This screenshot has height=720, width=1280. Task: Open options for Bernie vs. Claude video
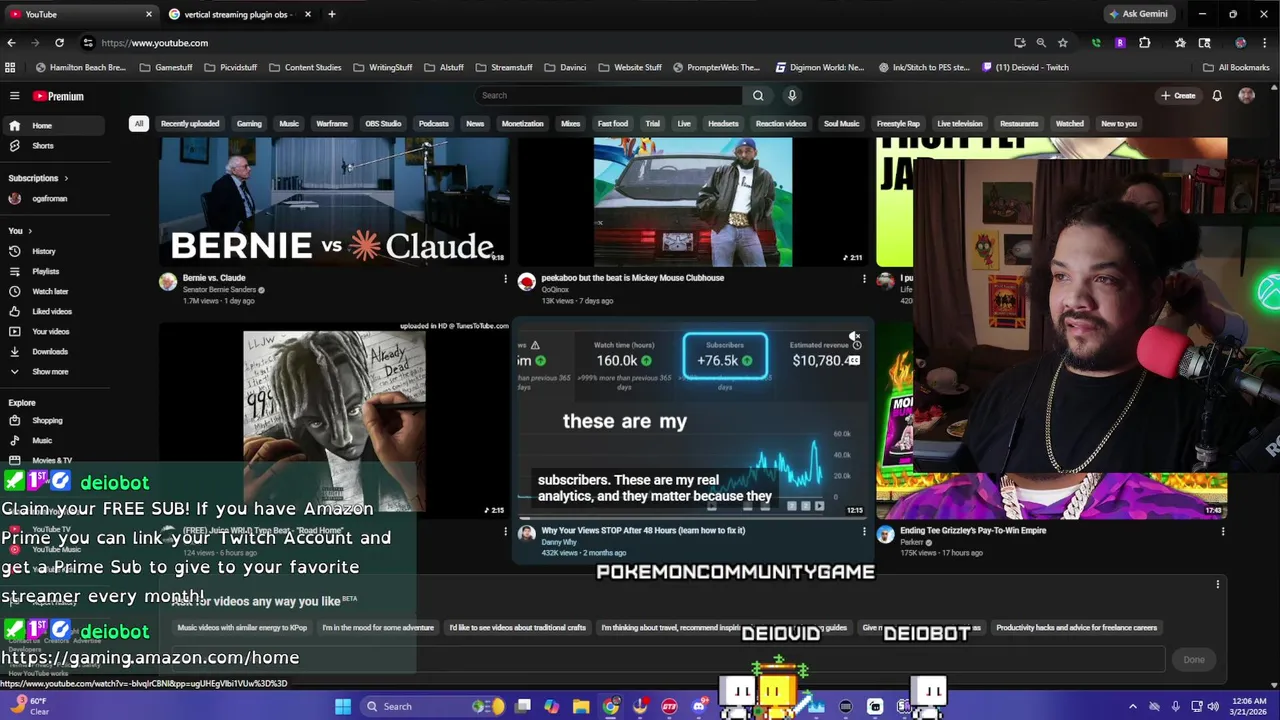[x=505, y=279]
